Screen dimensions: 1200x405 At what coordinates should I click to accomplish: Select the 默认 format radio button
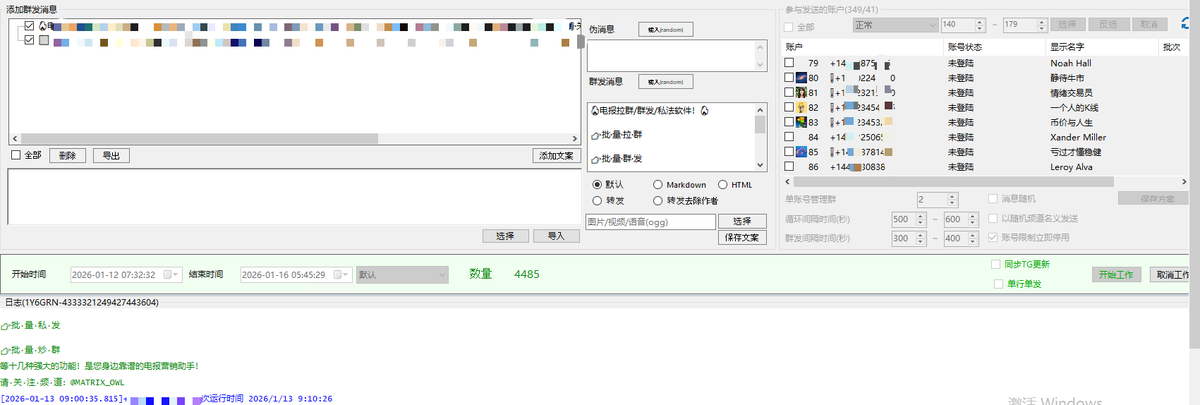tap(597, 185)
